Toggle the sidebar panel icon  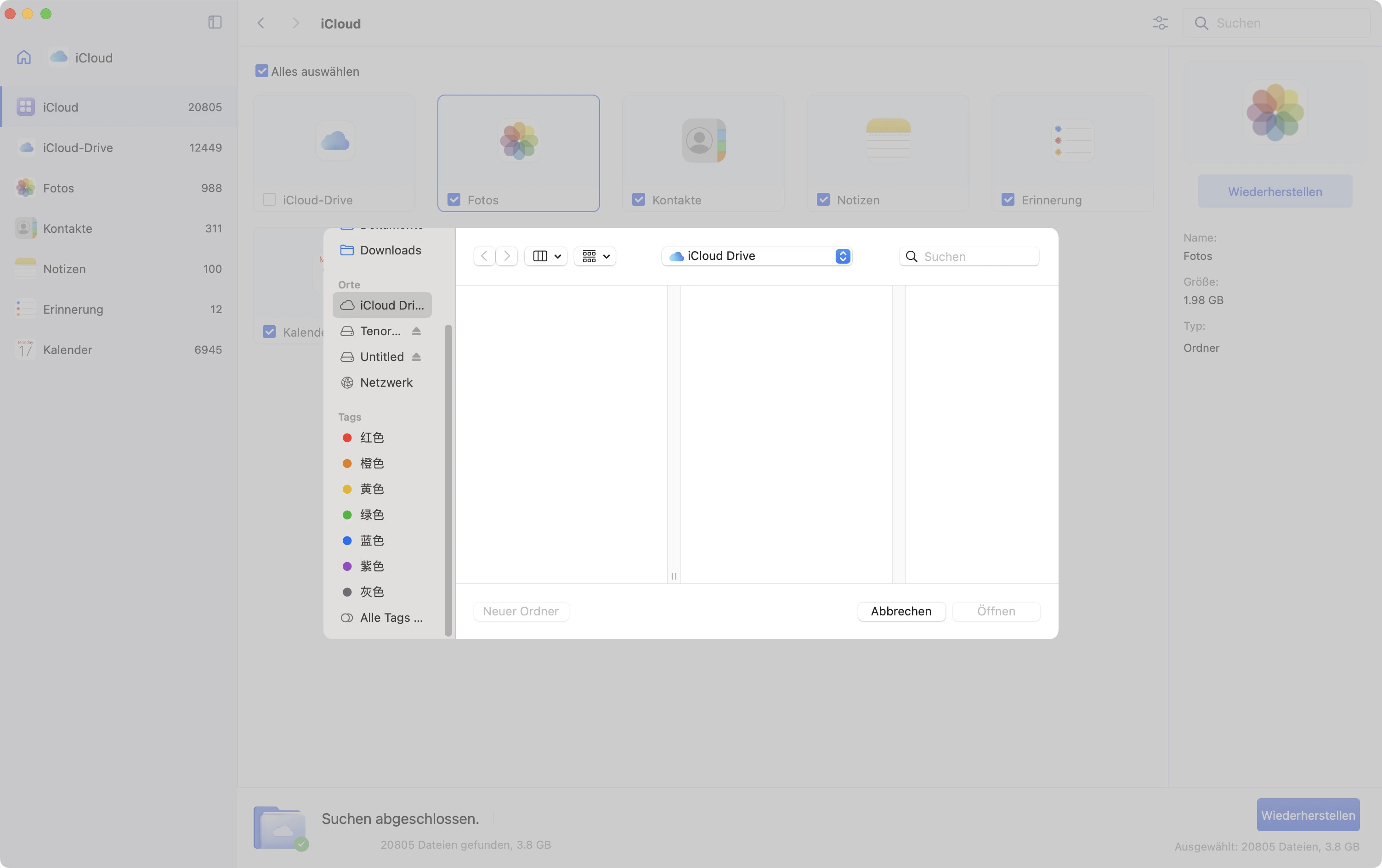215,23
